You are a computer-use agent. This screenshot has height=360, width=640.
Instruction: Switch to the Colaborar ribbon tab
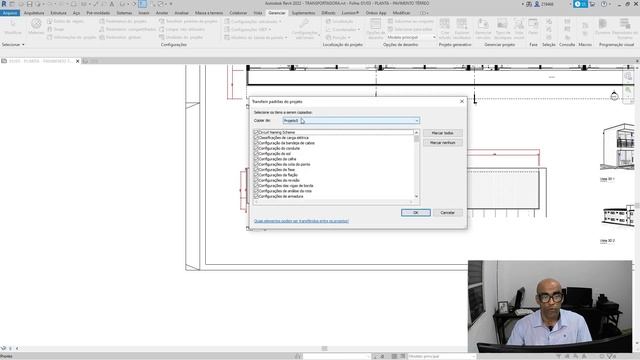(x=238, y=13)
